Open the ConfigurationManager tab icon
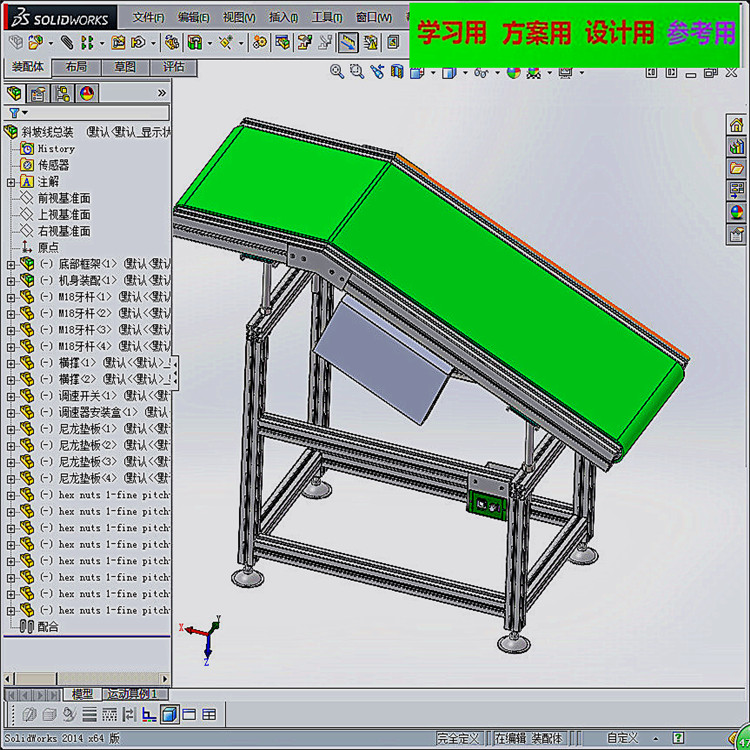This screenshot has width=750, height=750. point(62,93)
